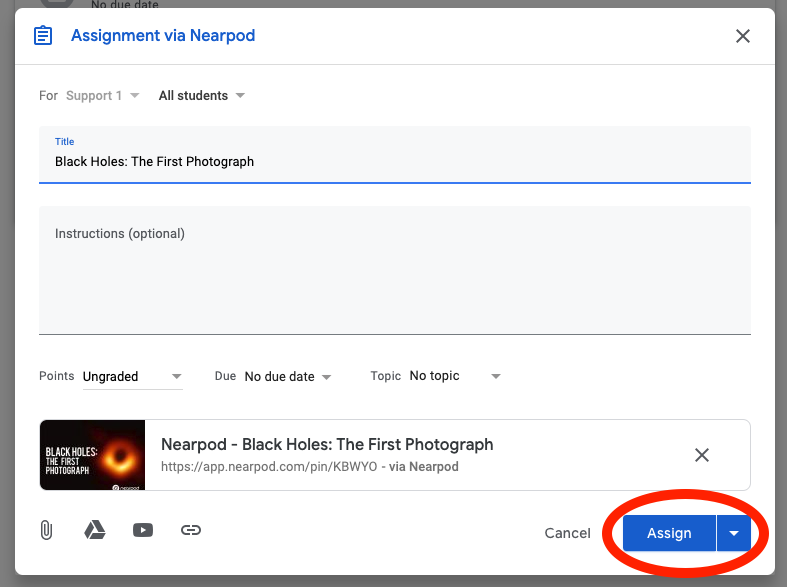Expand the All students selector

pos(201,96)
